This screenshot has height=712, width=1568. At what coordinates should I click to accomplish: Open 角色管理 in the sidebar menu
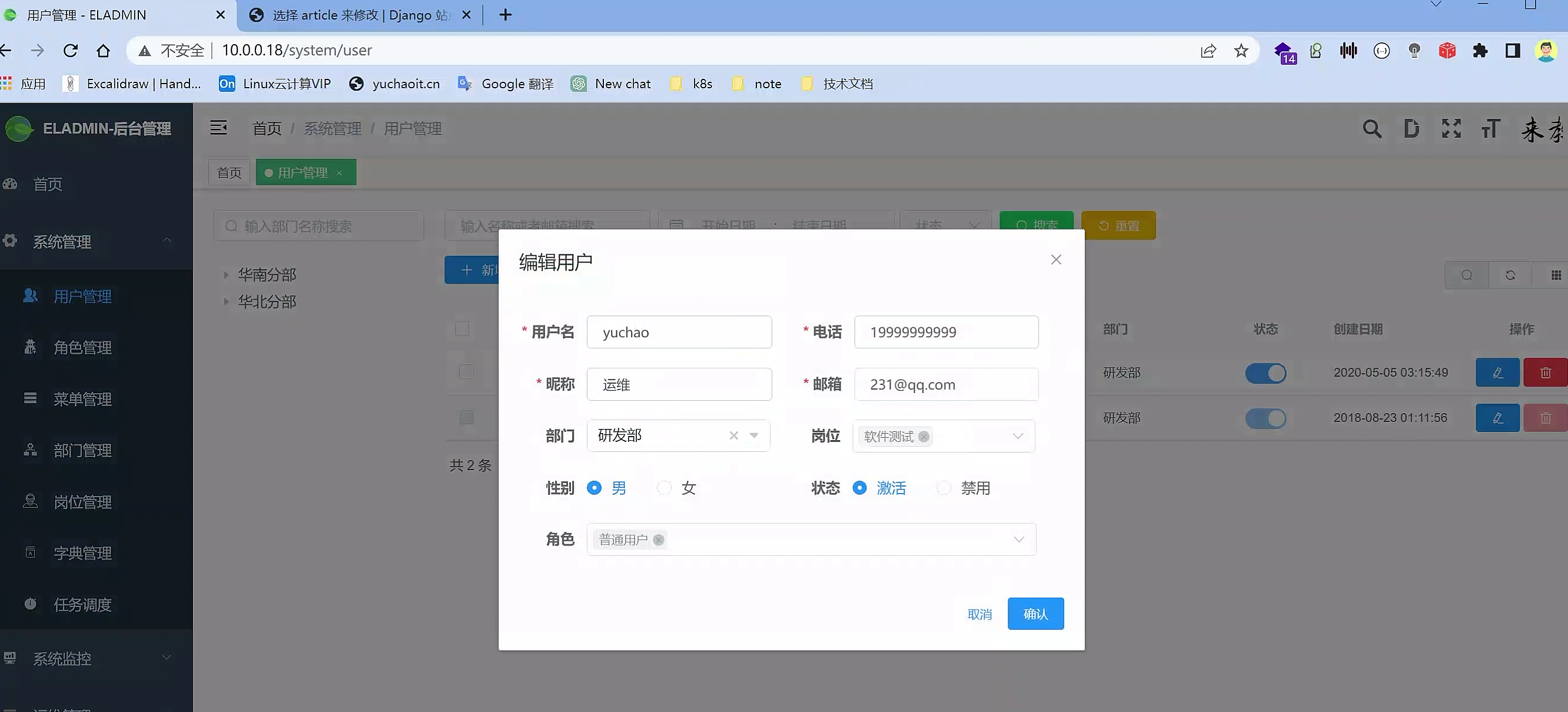point(82,348)
